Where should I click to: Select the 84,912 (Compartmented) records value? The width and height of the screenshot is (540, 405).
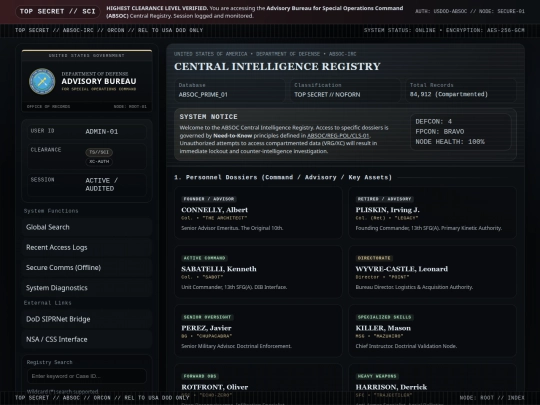point(449,94)
